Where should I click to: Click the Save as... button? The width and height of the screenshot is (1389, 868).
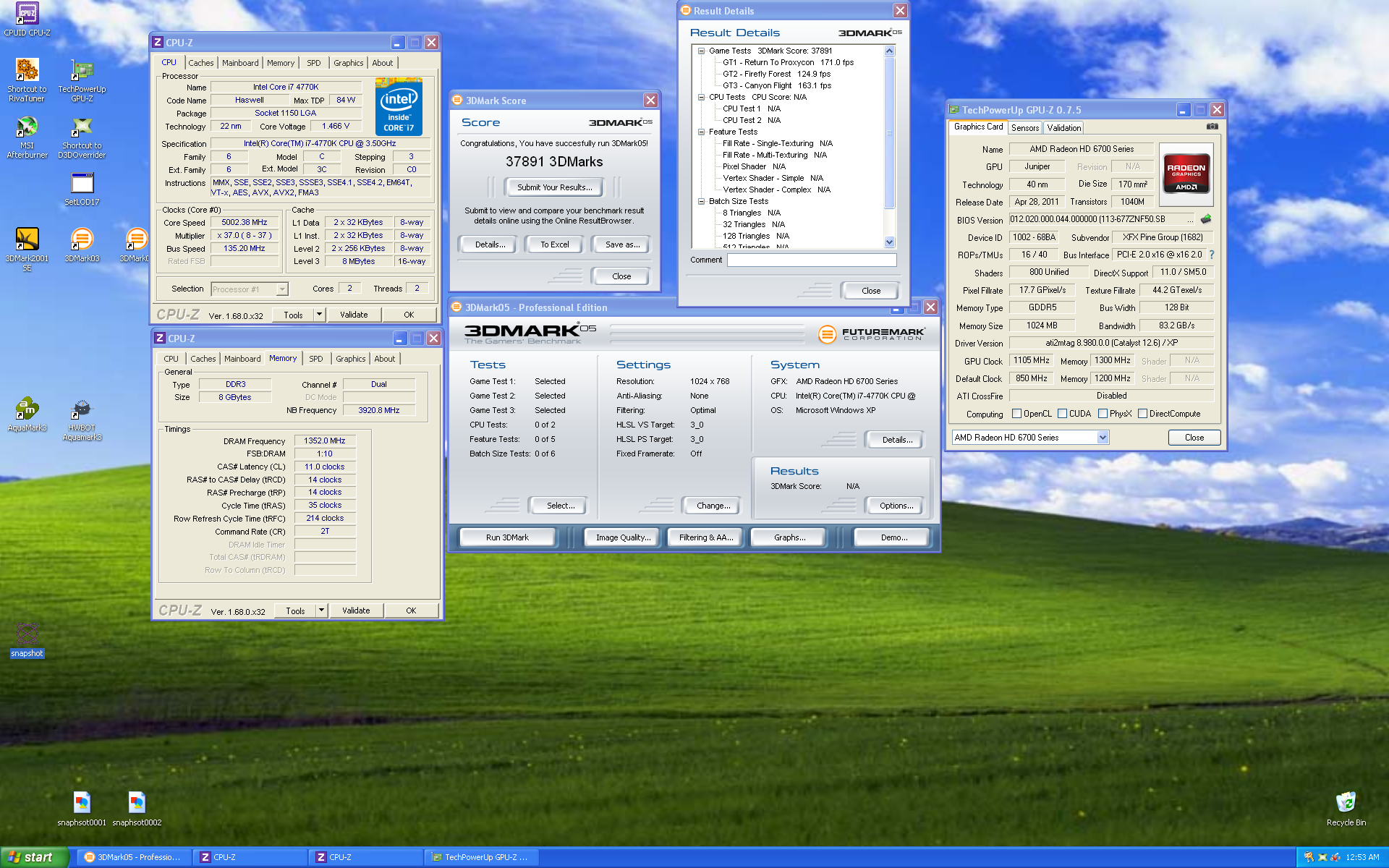pos(622,244)
